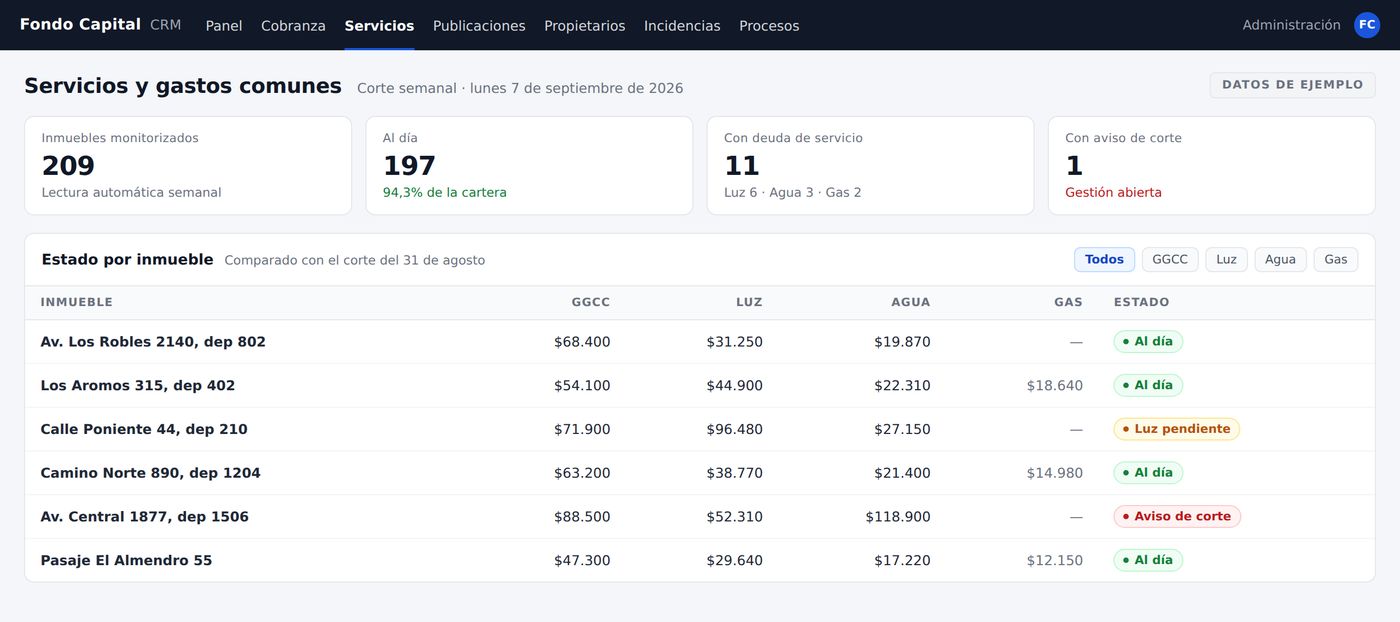Open the Inmuebles monitorizados card

[188, 165]
